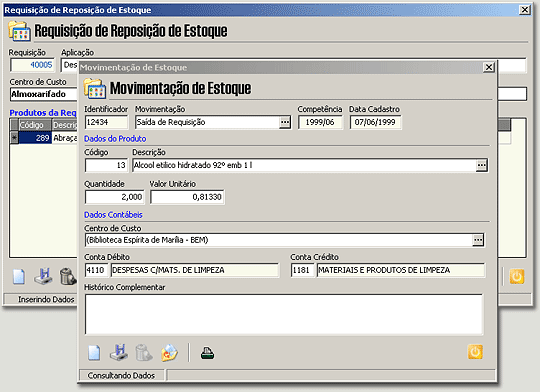This screenshot has width=540, height=392.
Task: Click the Conta Débito code field 4110
Action: click(96, 270)
